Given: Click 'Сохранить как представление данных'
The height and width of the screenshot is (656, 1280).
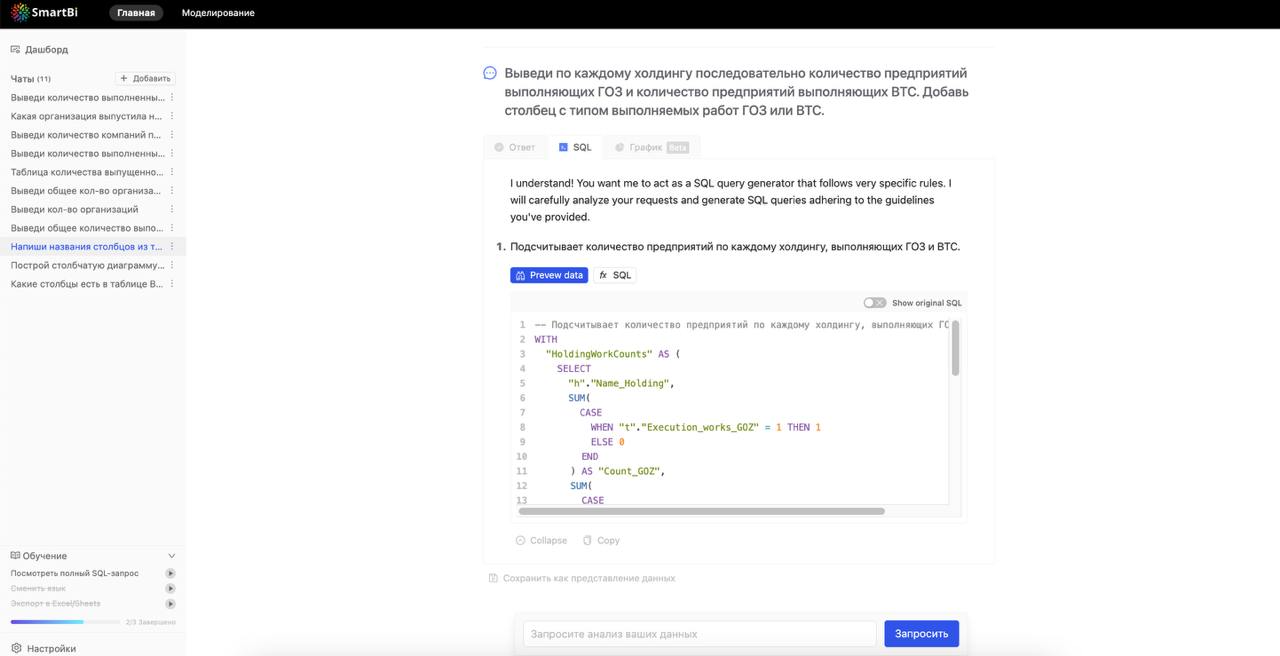Looking at the screenshot, I should pyautogui.click(x=581, y=578).
